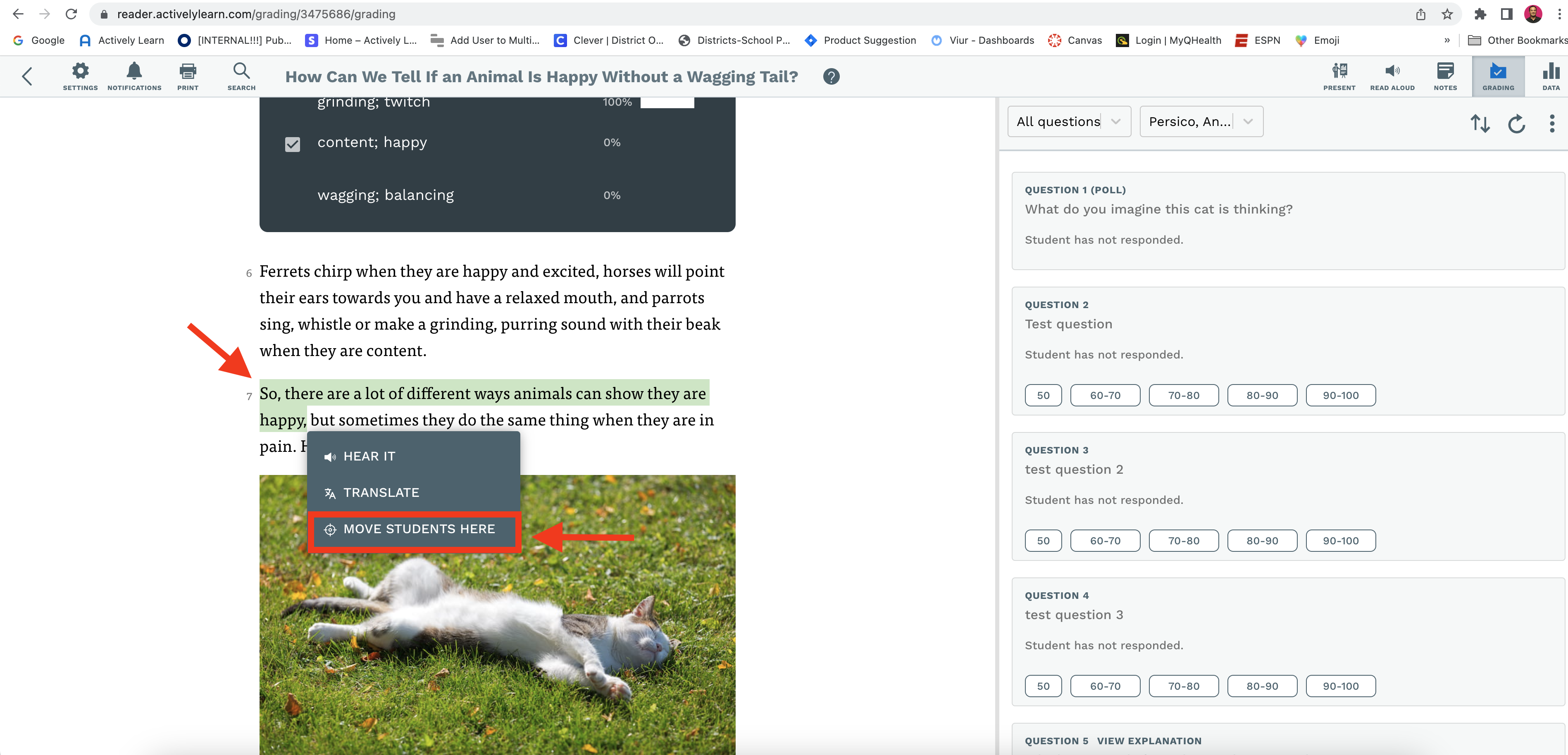Open the Canvas bookmark

1075,40
